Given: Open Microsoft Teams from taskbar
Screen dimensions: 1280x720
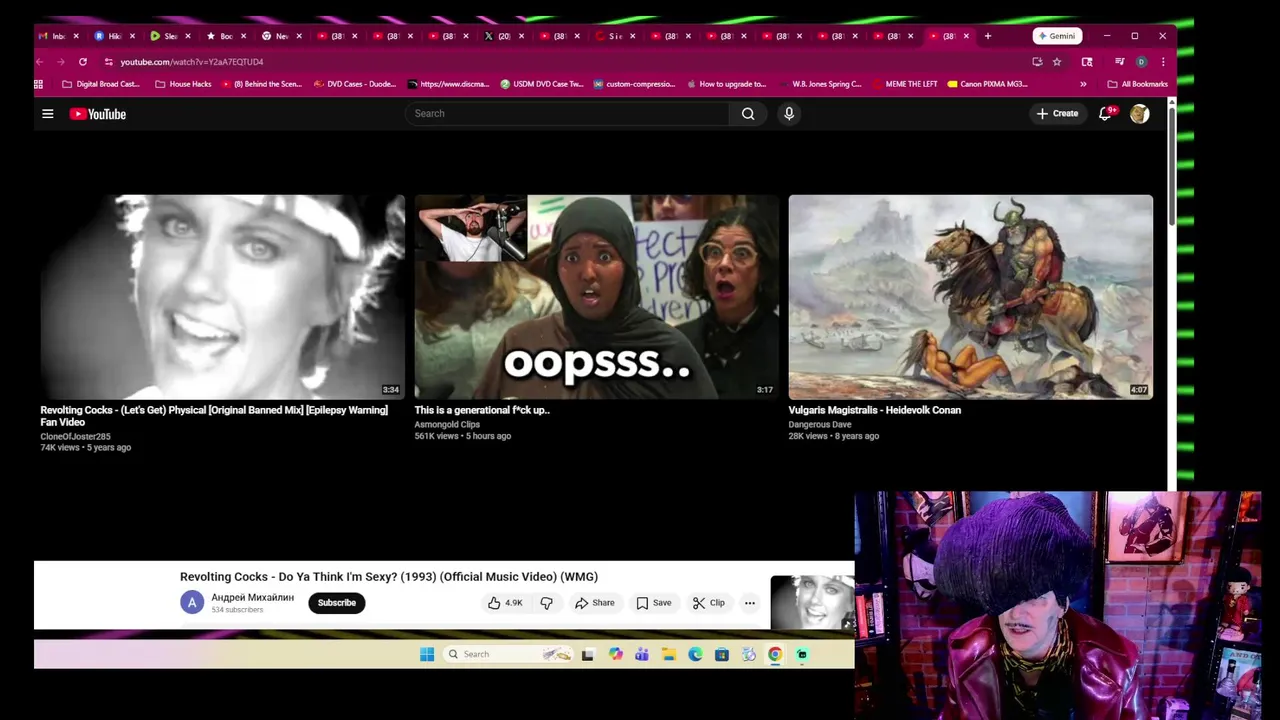Looking at the screenshot, I should [642, 654].
